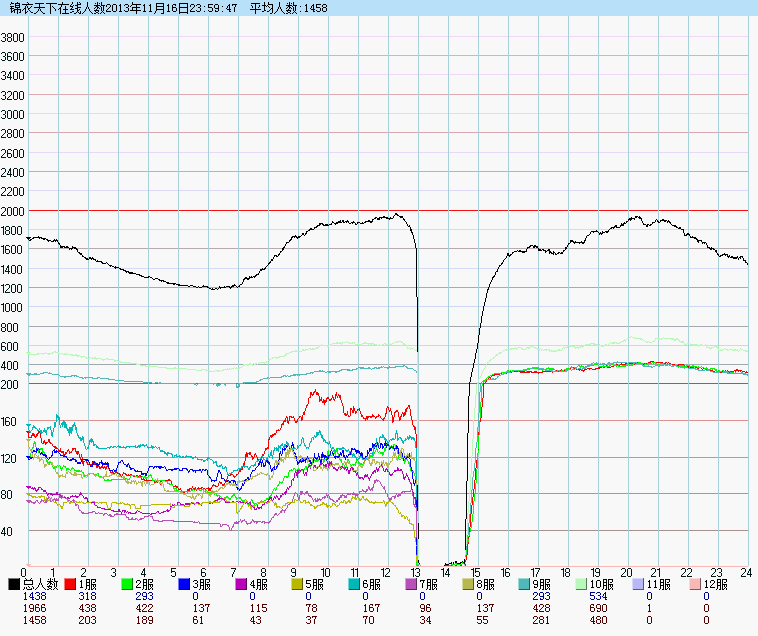Select the green 2服 legend swatch
The image size is (758, 636).
click(128, 583)
